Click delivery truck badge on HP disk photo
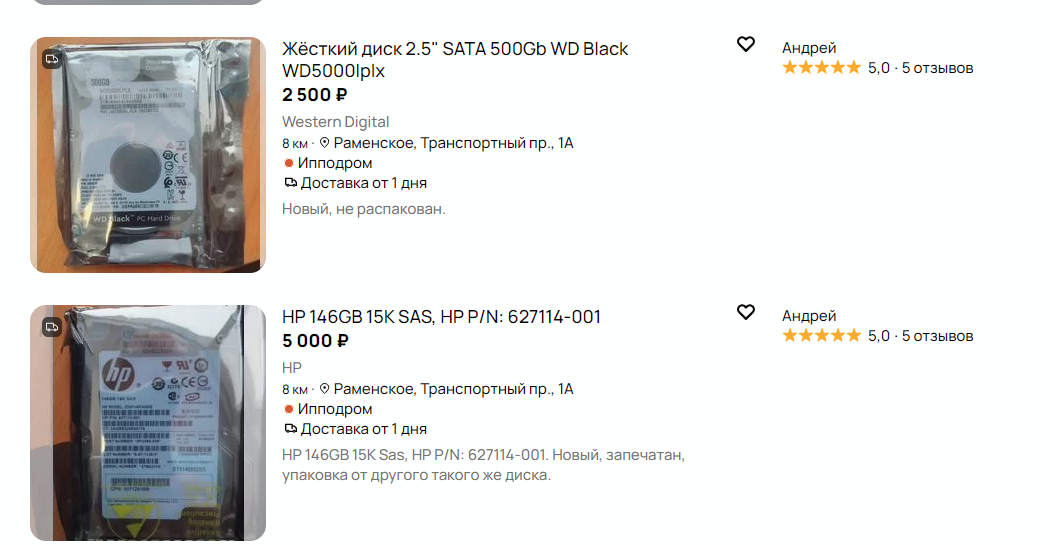 click(x=52, y=327)
